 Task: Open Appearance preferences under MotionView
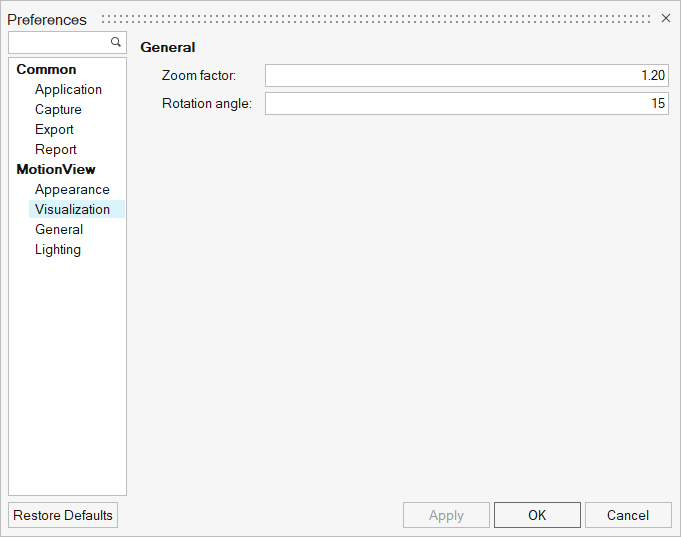[x=72, y=189]
